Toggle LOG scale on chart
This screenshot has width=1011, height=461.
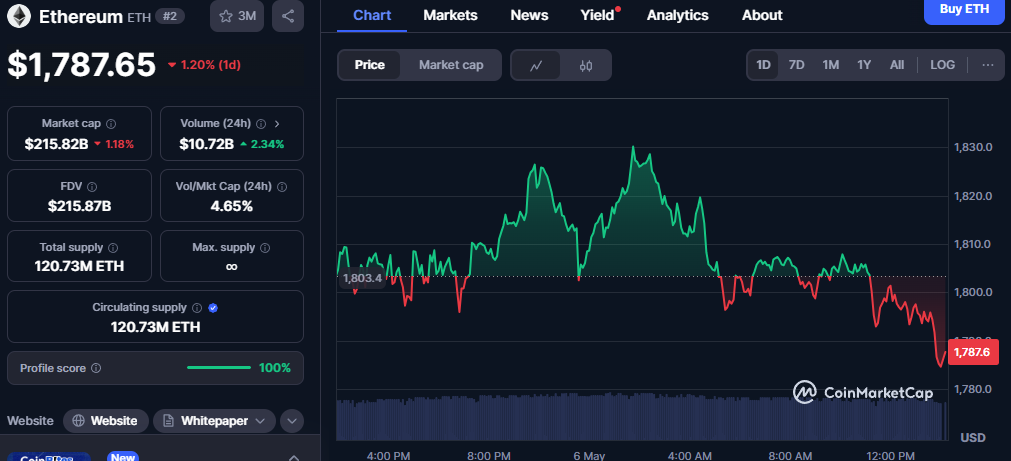pyautogui.click(x=943, y=65)
